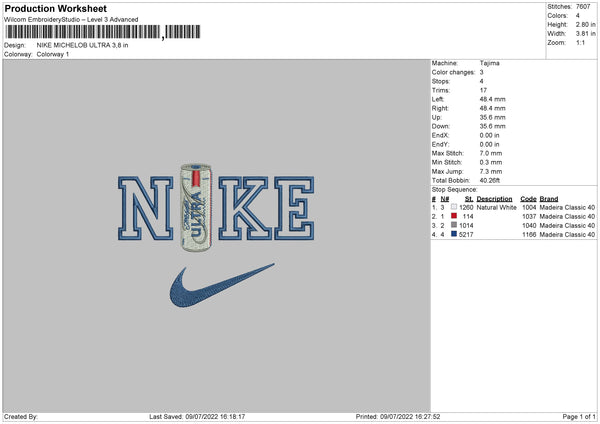
Task: Click the 'Natural White' description cell
Action: (497, 207)
